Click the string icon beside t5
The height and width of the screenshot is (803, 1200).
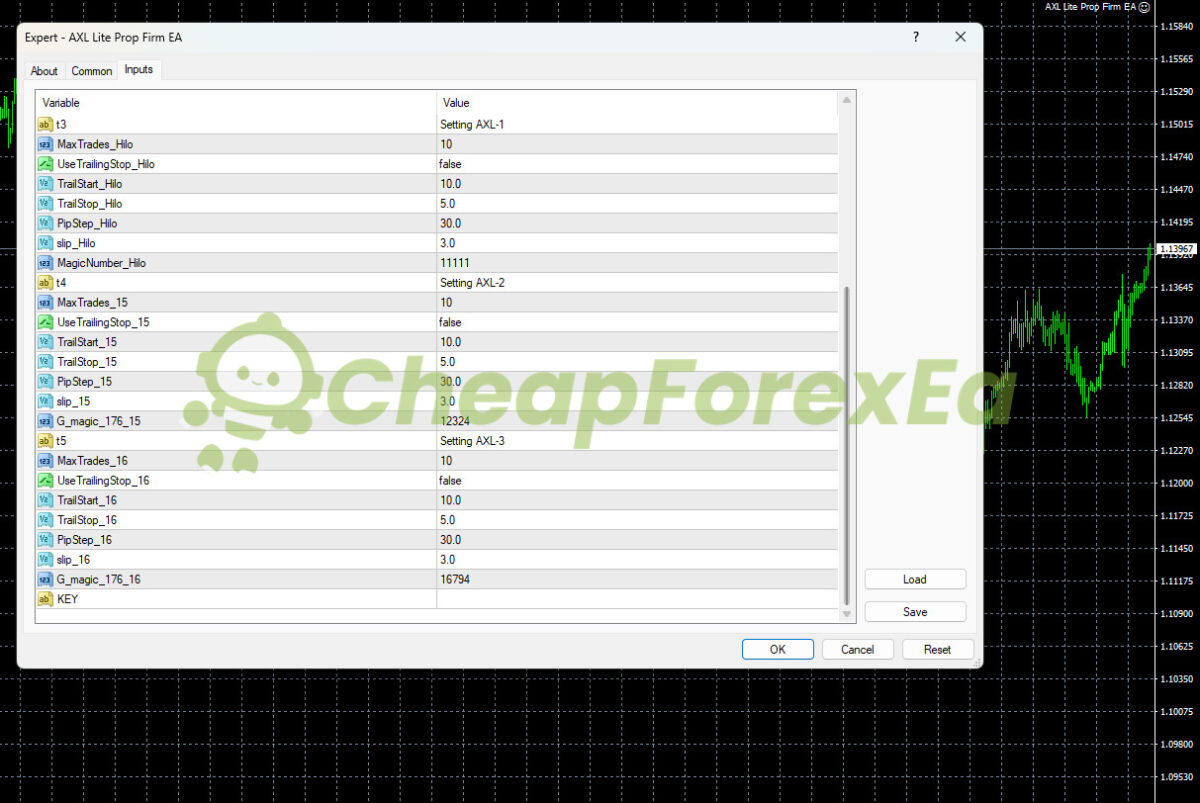pyautogui.click(x=45, y=441)
